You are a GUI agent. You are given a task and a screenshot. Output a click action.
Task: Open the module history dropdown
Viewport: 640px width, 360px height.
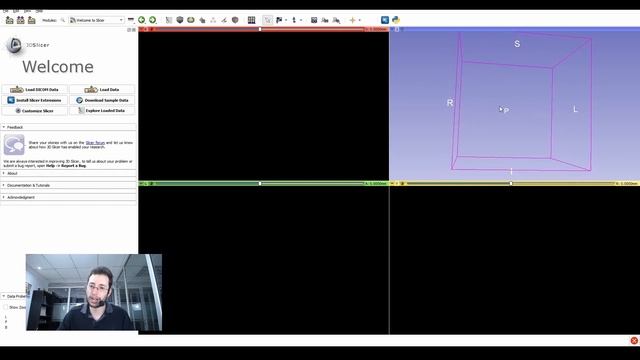131,20
